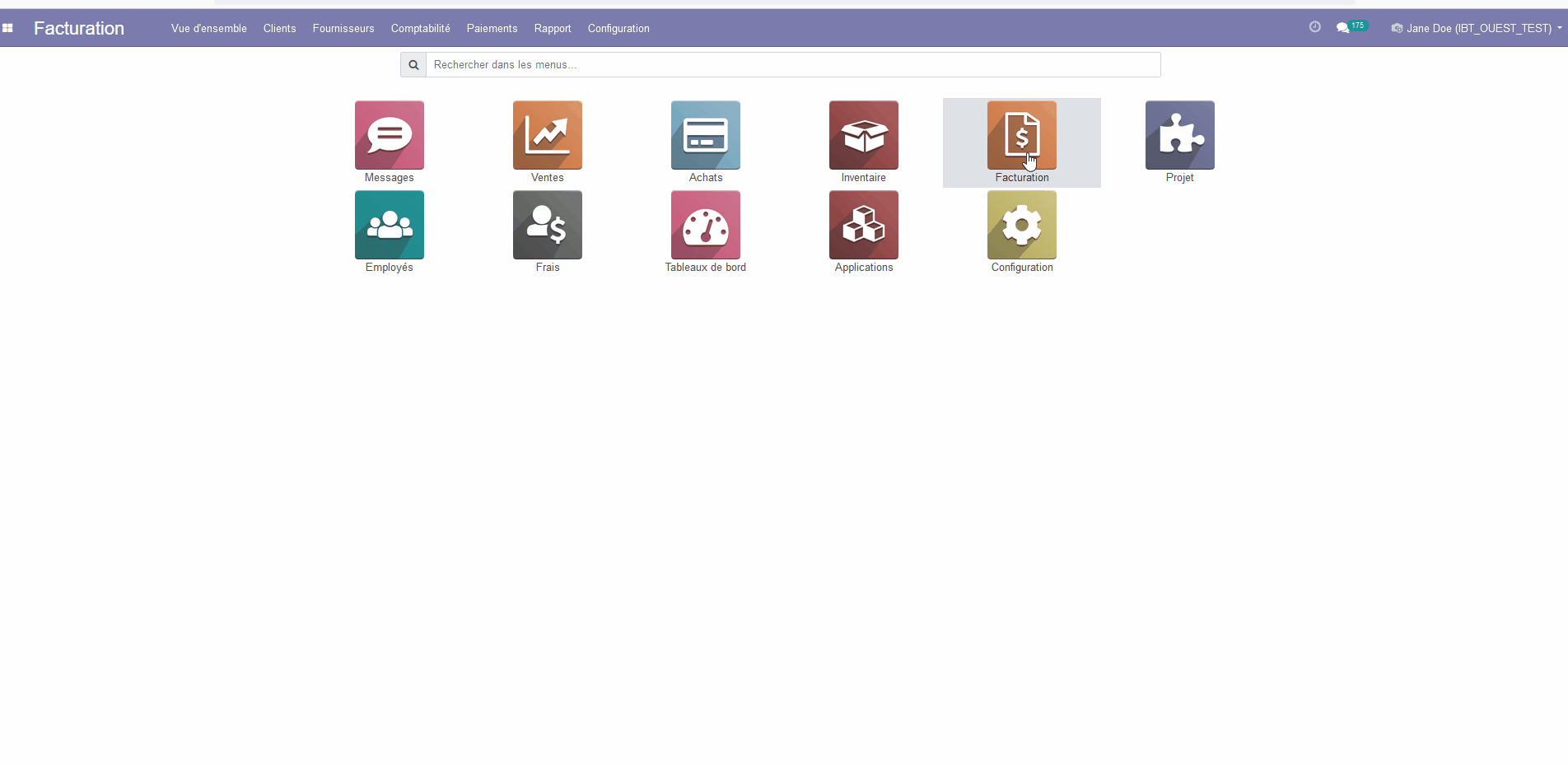
Task: Open the Achats app icon
Action: [x=705, y=136]
